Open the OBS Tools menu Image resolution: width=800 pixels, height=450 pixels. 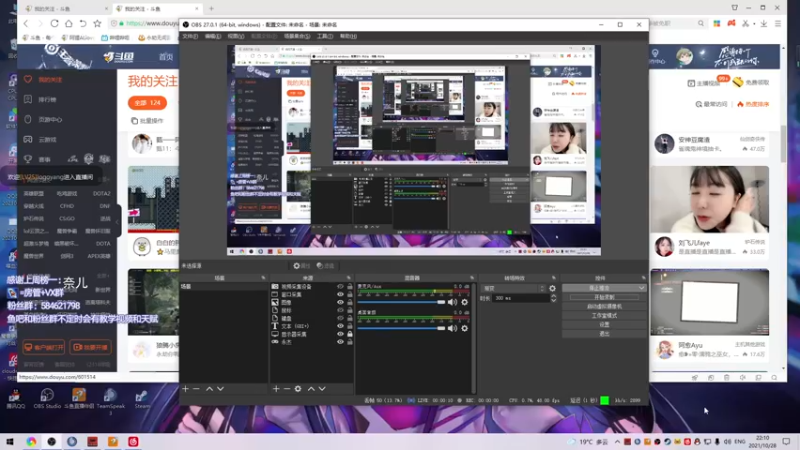point(325,36)
